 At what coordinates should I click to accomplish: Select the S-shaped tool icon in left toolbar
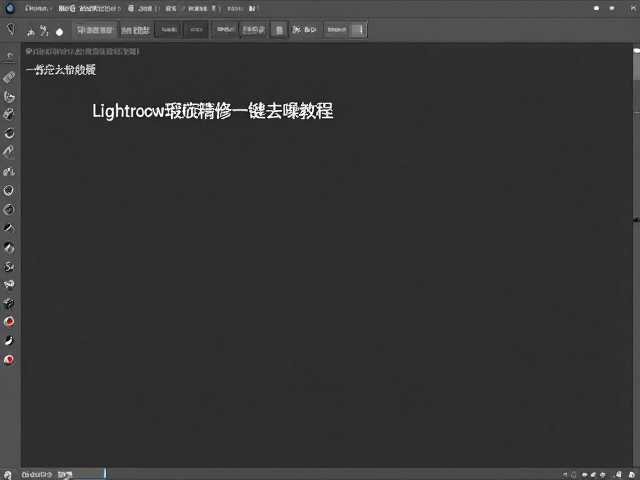[x=9, y=267]
